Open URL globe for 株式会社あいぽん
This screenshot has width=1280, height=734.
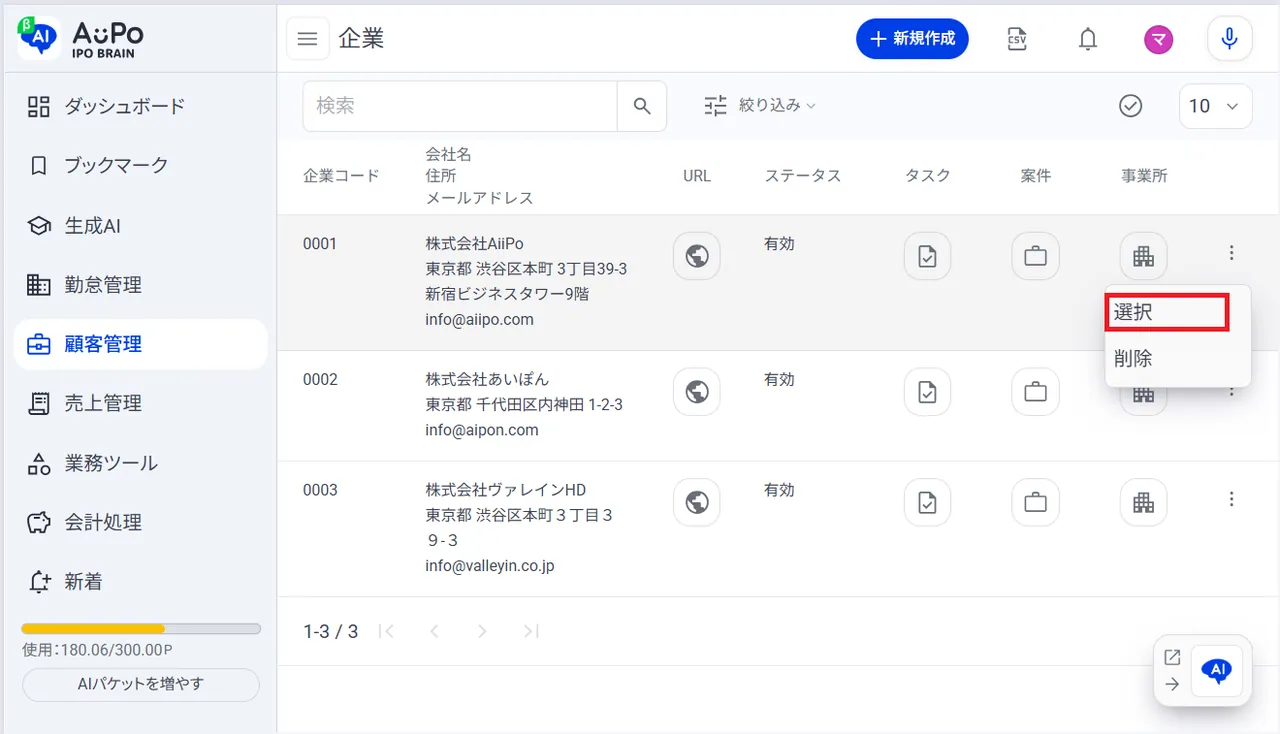[697, 392]
